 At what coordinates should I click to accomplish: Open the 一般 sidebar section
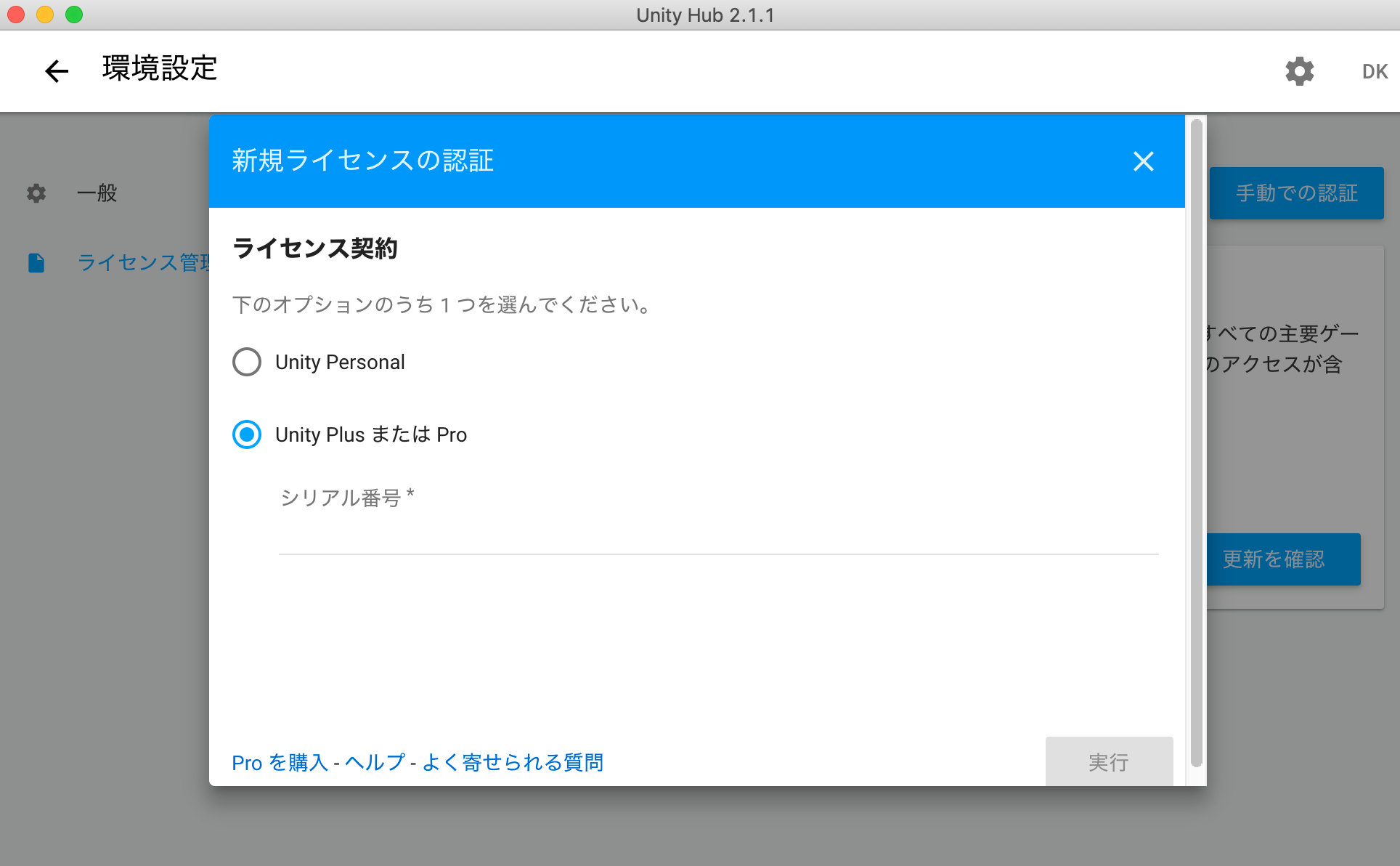point(96,193)
